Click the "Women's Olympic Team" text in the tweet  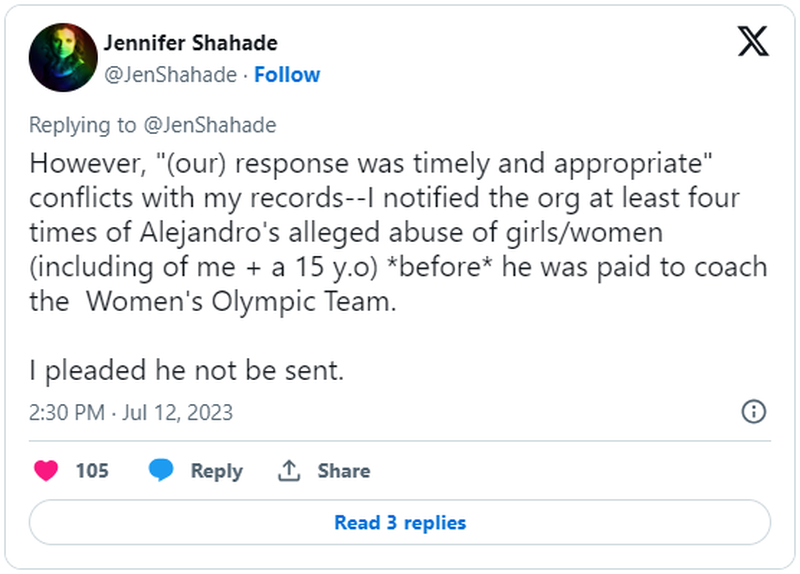[240, 303]
